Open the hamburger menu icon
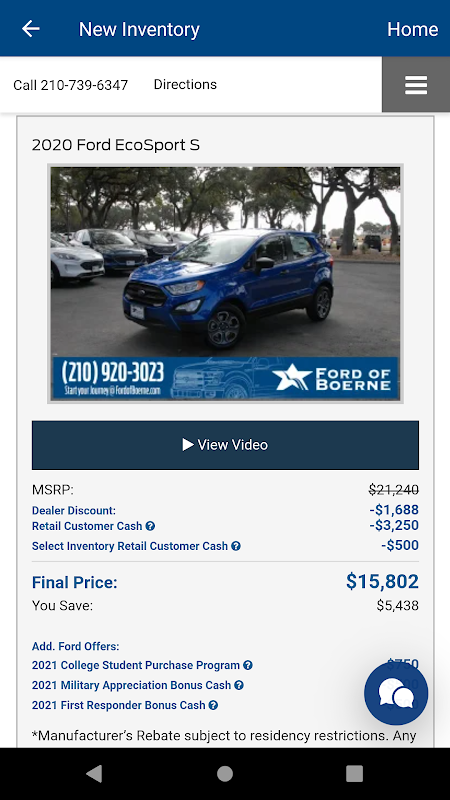This screenshot has width=450, height=800. coord(416,85)
